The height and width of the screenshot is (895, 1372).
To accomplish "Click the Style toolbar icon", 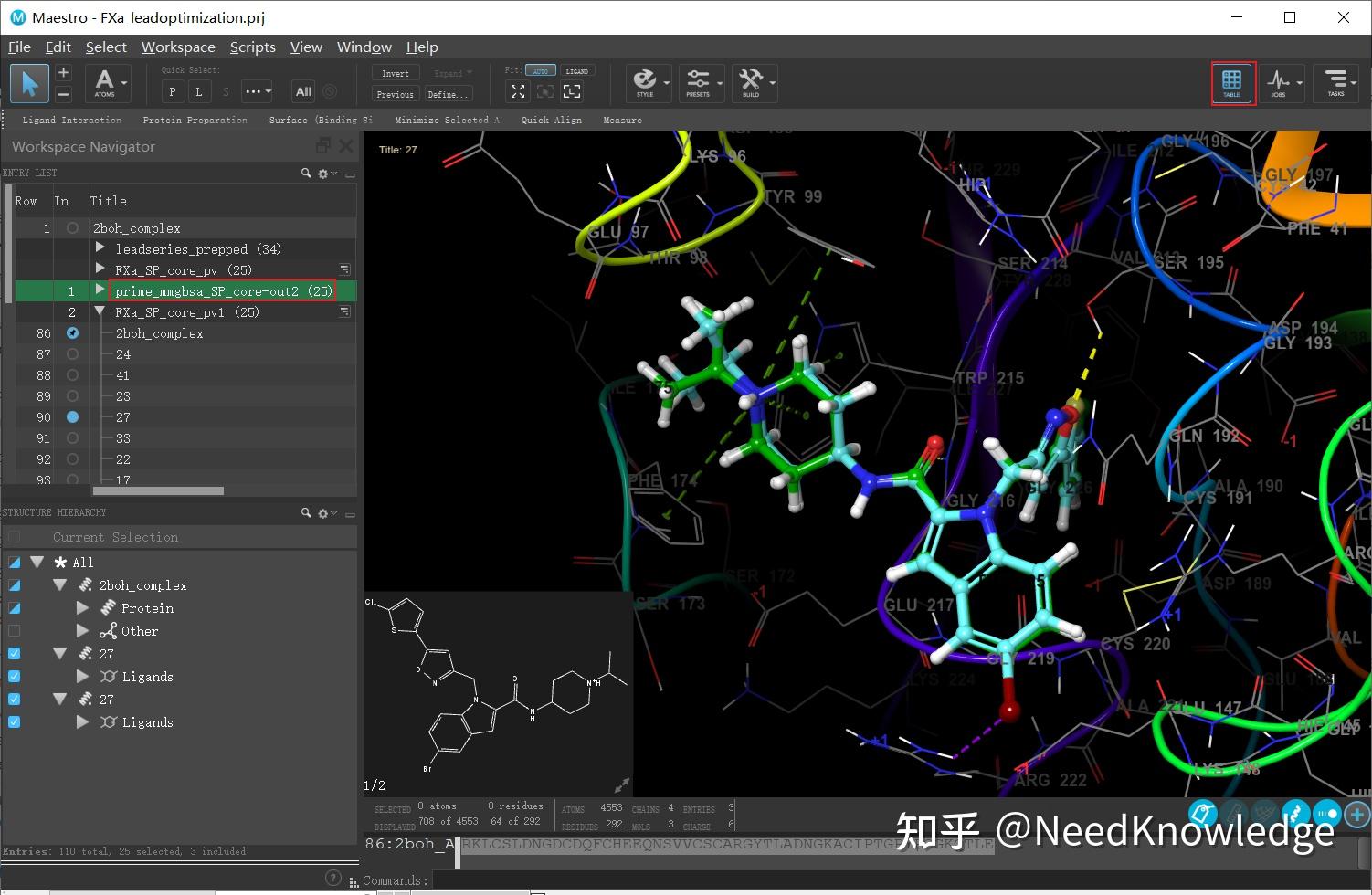I will coord(647,82).
